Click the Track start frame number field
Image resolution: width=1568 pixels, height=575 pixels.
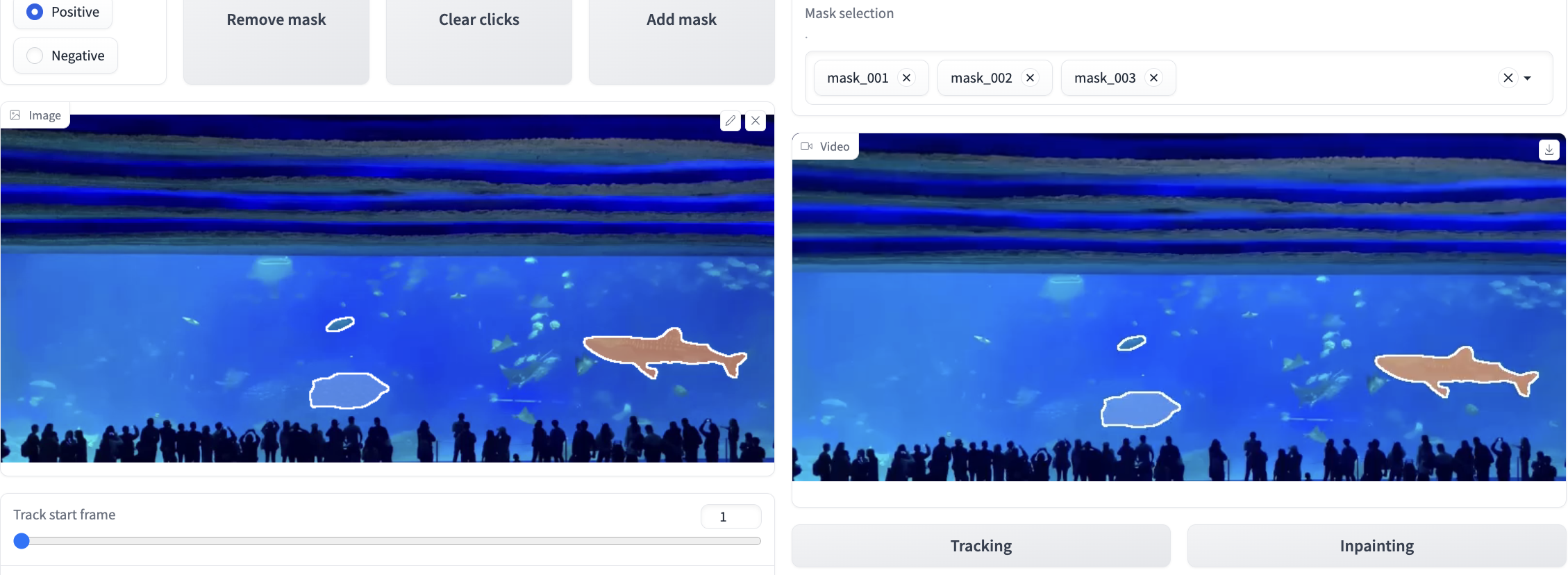point(731,517)
